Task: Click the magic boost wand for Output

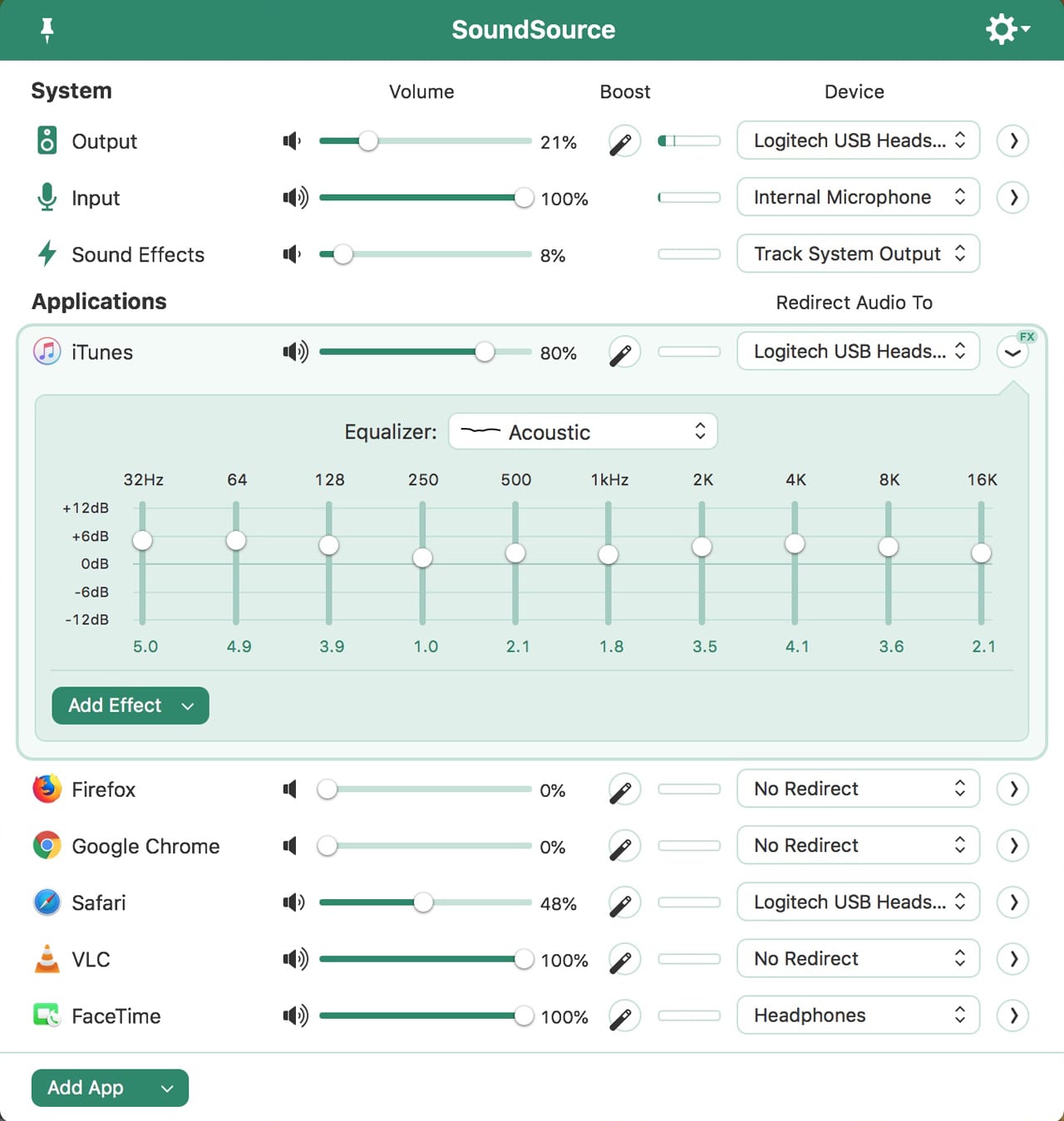Action: point(623,142)
